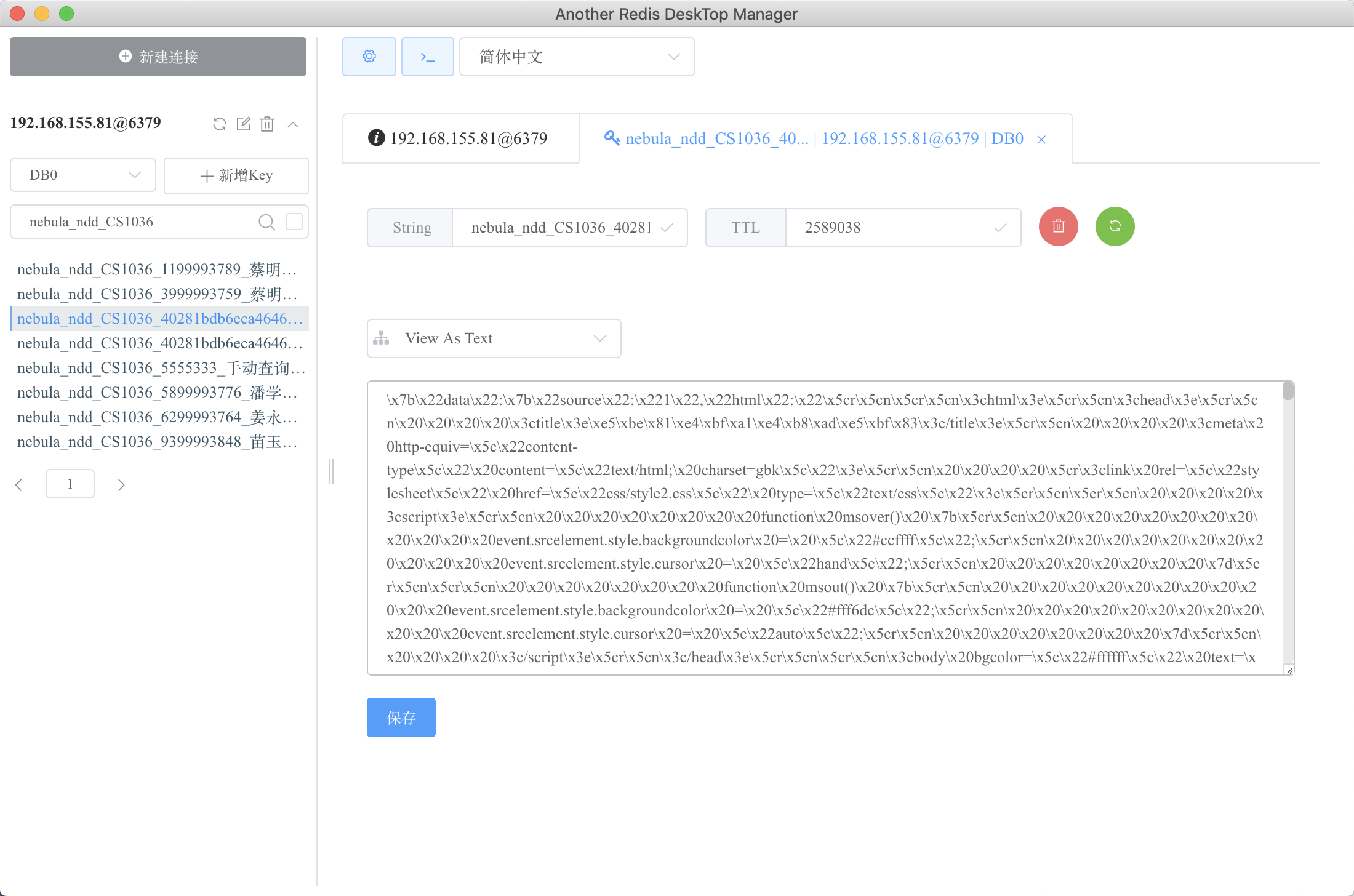Refresh the 192.168.155.81 connection
Screen dimensions: 1354x896
coord(219,124)
